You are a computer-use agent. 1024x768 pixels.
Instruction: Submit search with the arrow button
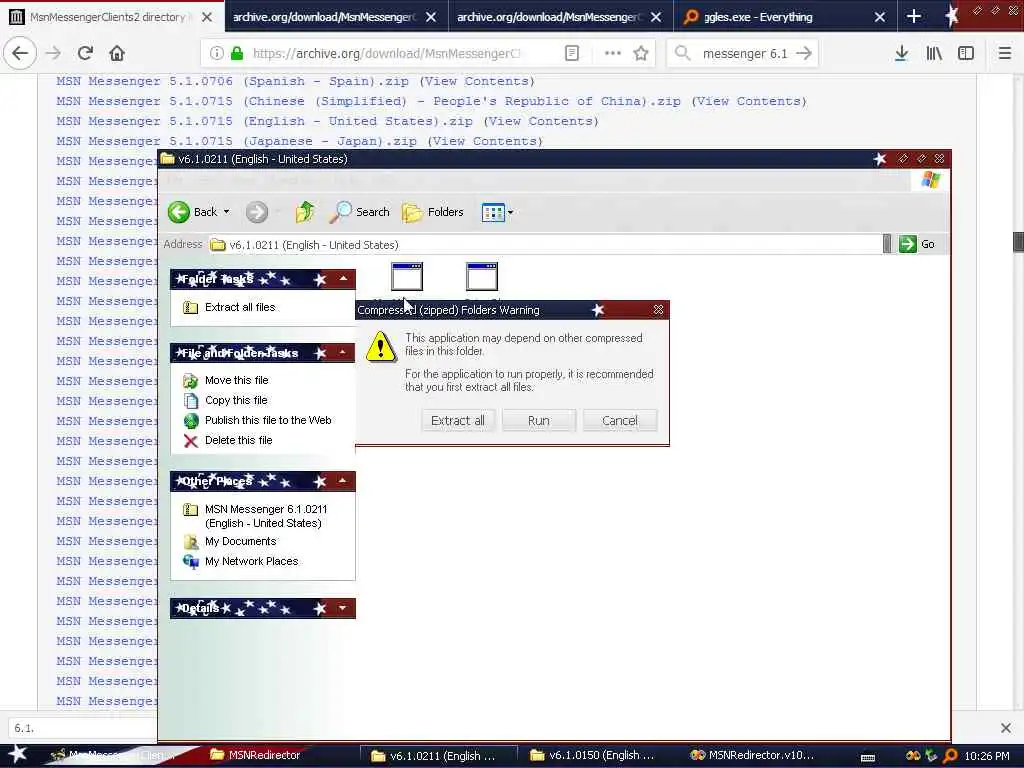[x=805, y=54]
